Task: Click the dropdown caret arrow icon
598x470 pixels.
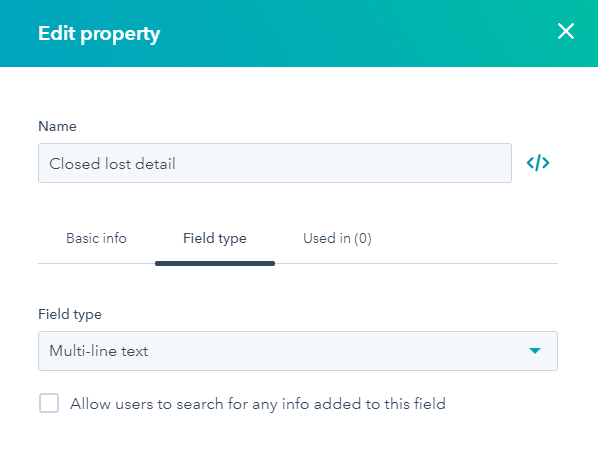Action: pyautogui.click(x=535, y=351)
